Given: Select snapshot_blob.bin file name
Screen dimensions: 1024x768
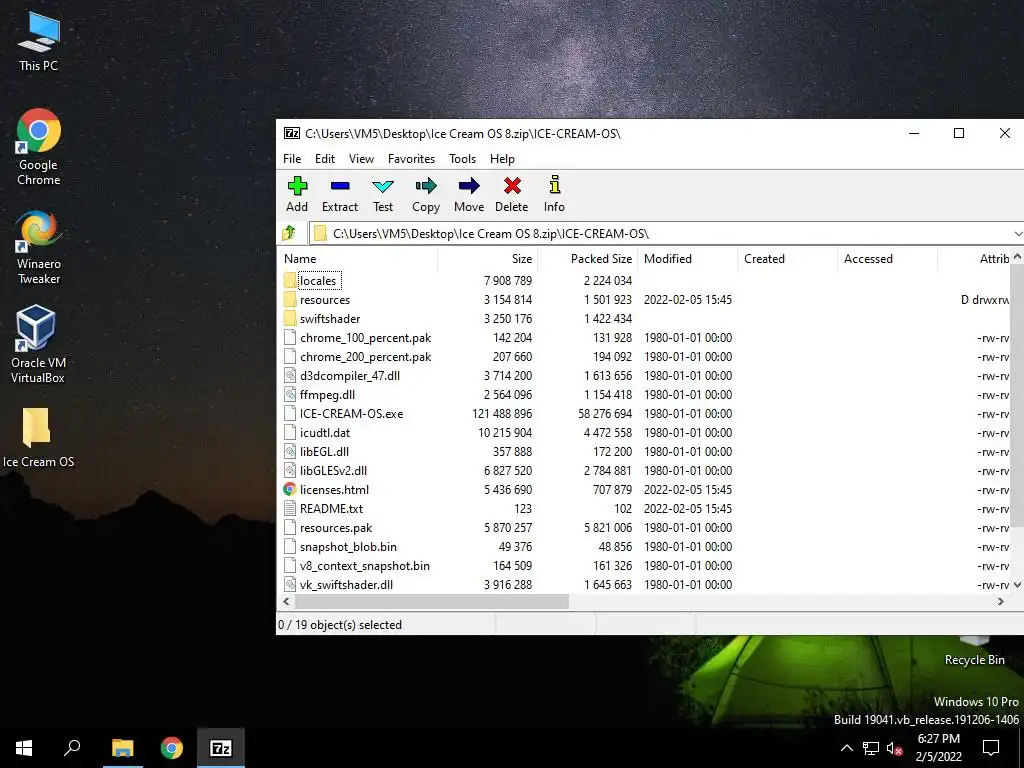Looking at the screenshot, I should pos(348,547).
